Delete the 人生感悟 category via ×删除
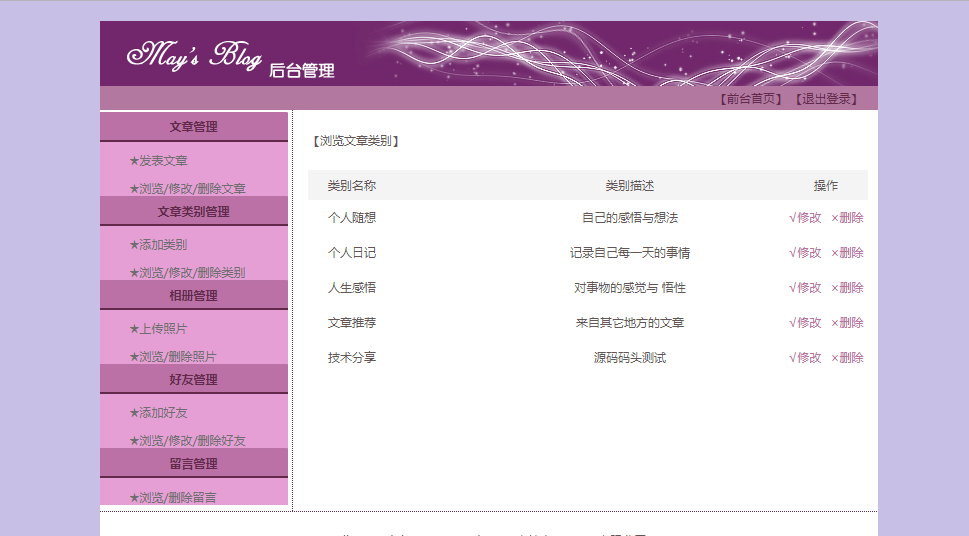 coord(847,288)
